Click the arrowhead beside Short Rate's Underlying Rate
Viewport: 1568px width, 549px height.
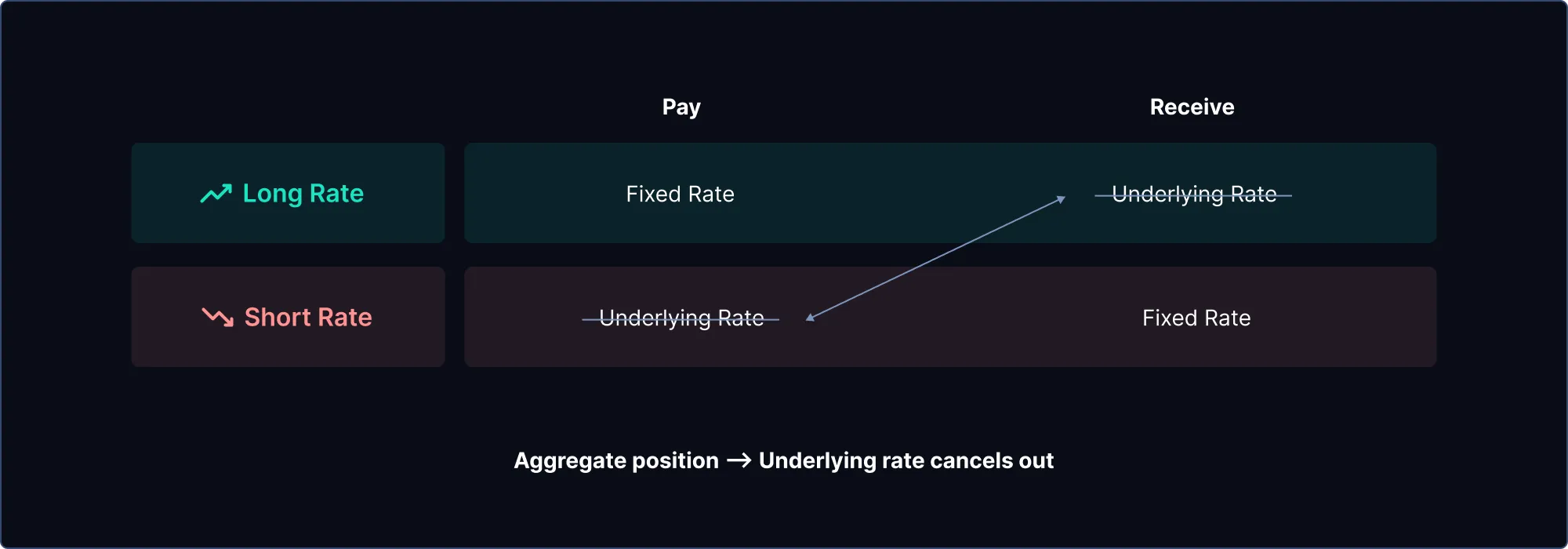click(811, 317)
